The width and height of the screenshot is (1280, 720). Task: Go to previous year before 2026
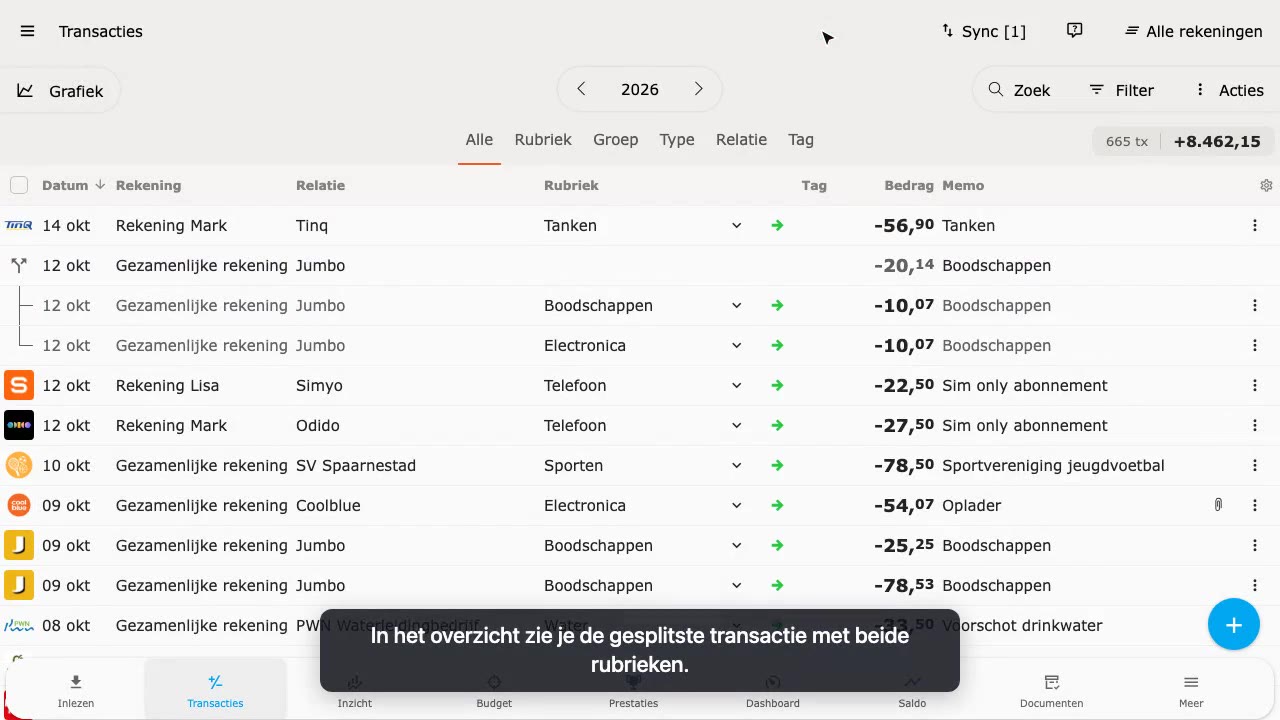[581, 89]
